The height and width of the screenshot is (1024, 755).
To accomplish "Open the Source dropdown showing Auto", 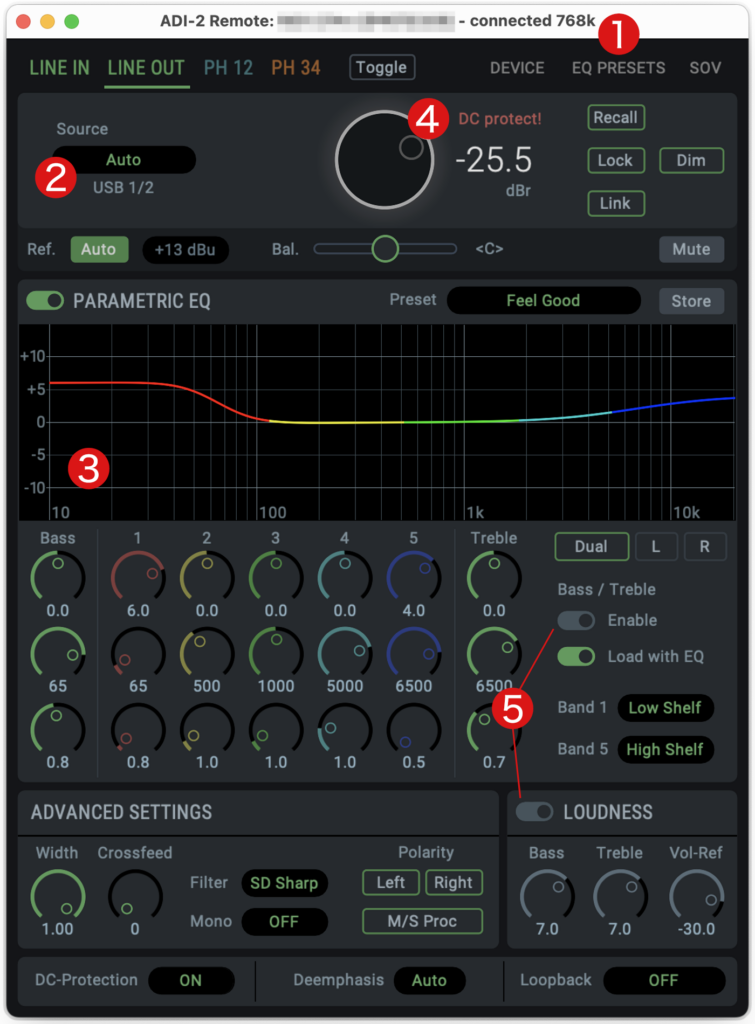I will pyautogui.click(x=123, y=160).
